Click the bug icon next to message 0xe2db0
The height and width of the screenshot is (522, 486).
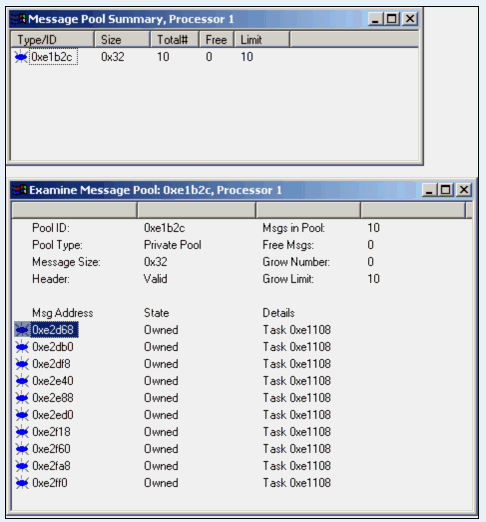point(22,347)
